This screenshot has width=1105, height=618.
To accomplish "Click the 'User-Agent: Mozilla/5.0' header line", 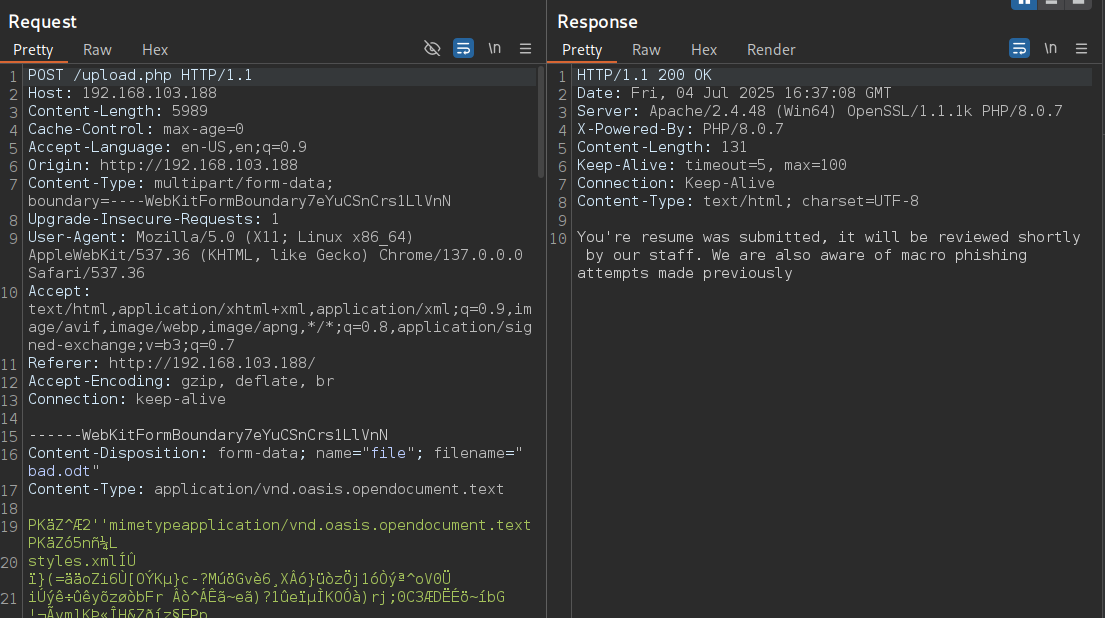I will (x=221, y=237).
